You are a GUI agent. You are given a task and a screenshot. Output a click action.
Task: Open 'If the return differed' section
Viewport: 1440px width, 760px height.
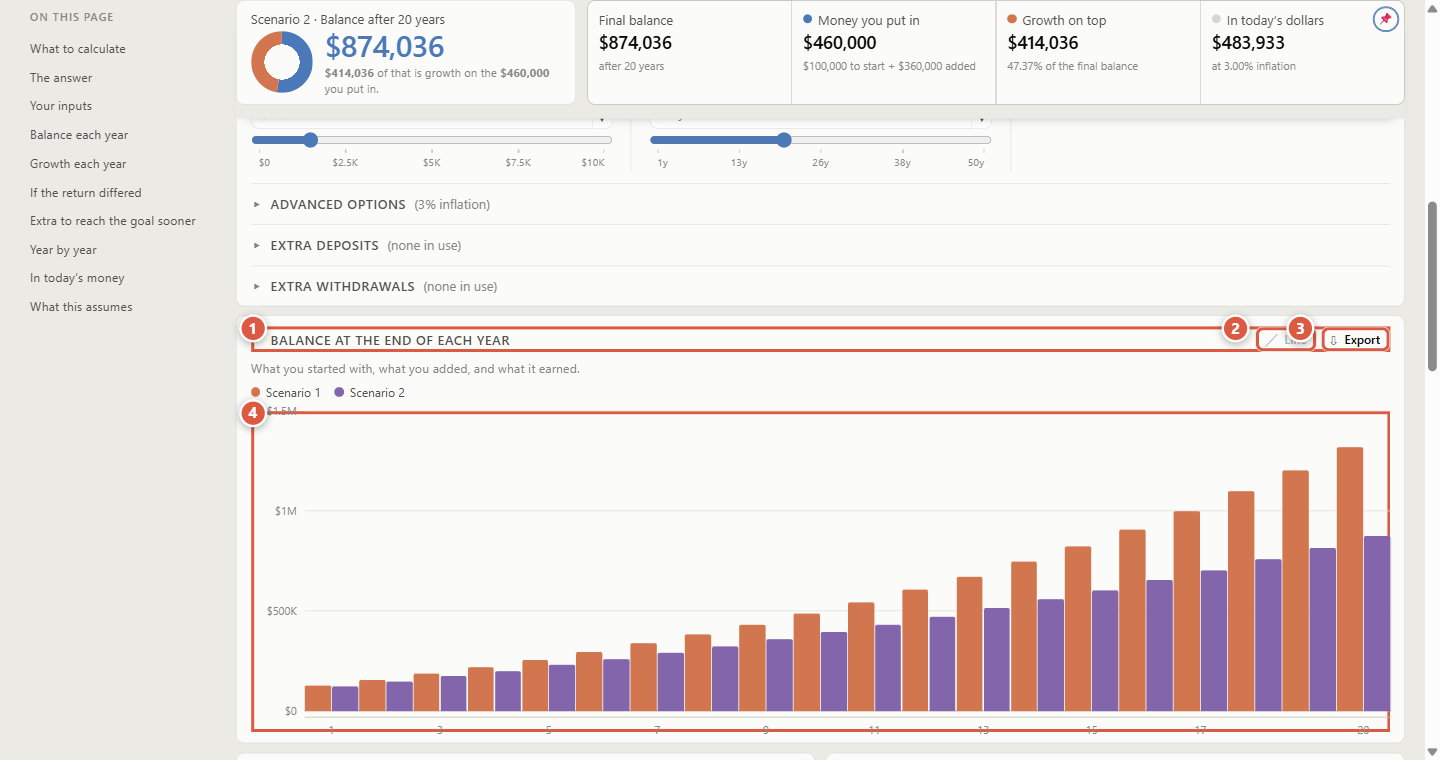click(86, 193)
